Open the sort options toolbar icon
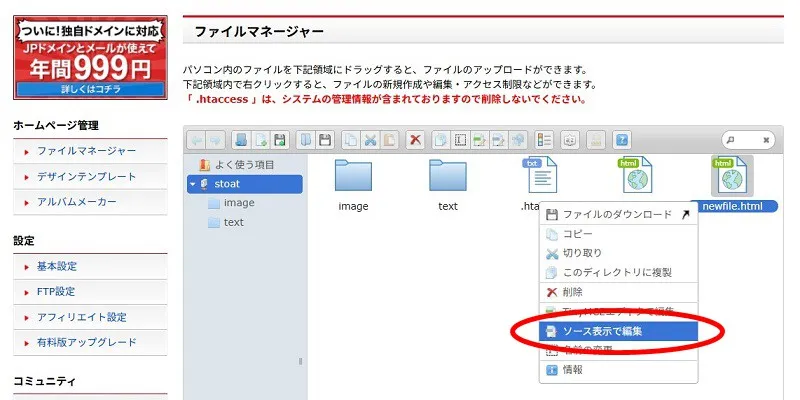The image size is (800, 400). coord(570,140)
